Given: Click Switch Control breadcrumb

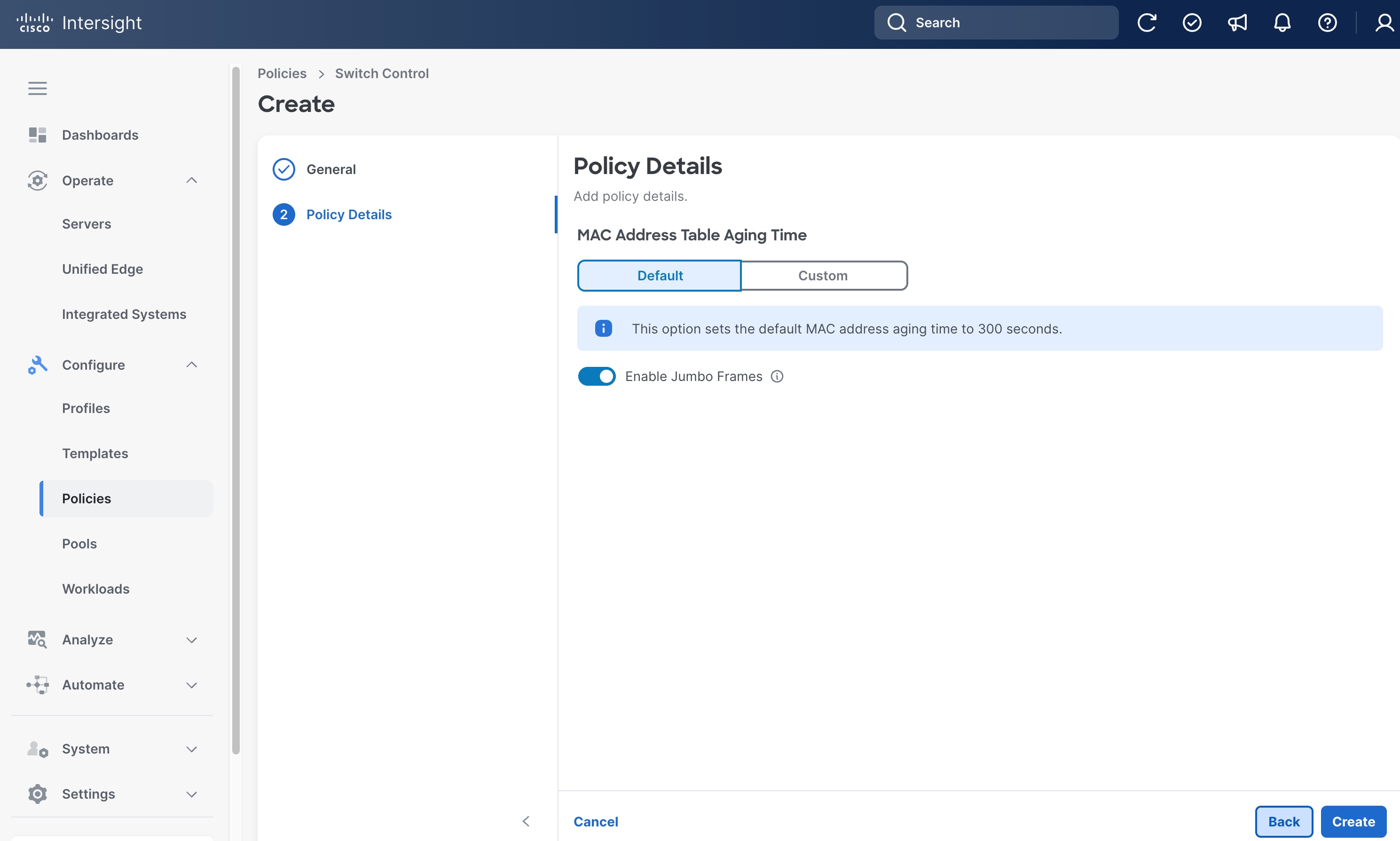Looking at the screenshot, I should click(x=382, y=74).
